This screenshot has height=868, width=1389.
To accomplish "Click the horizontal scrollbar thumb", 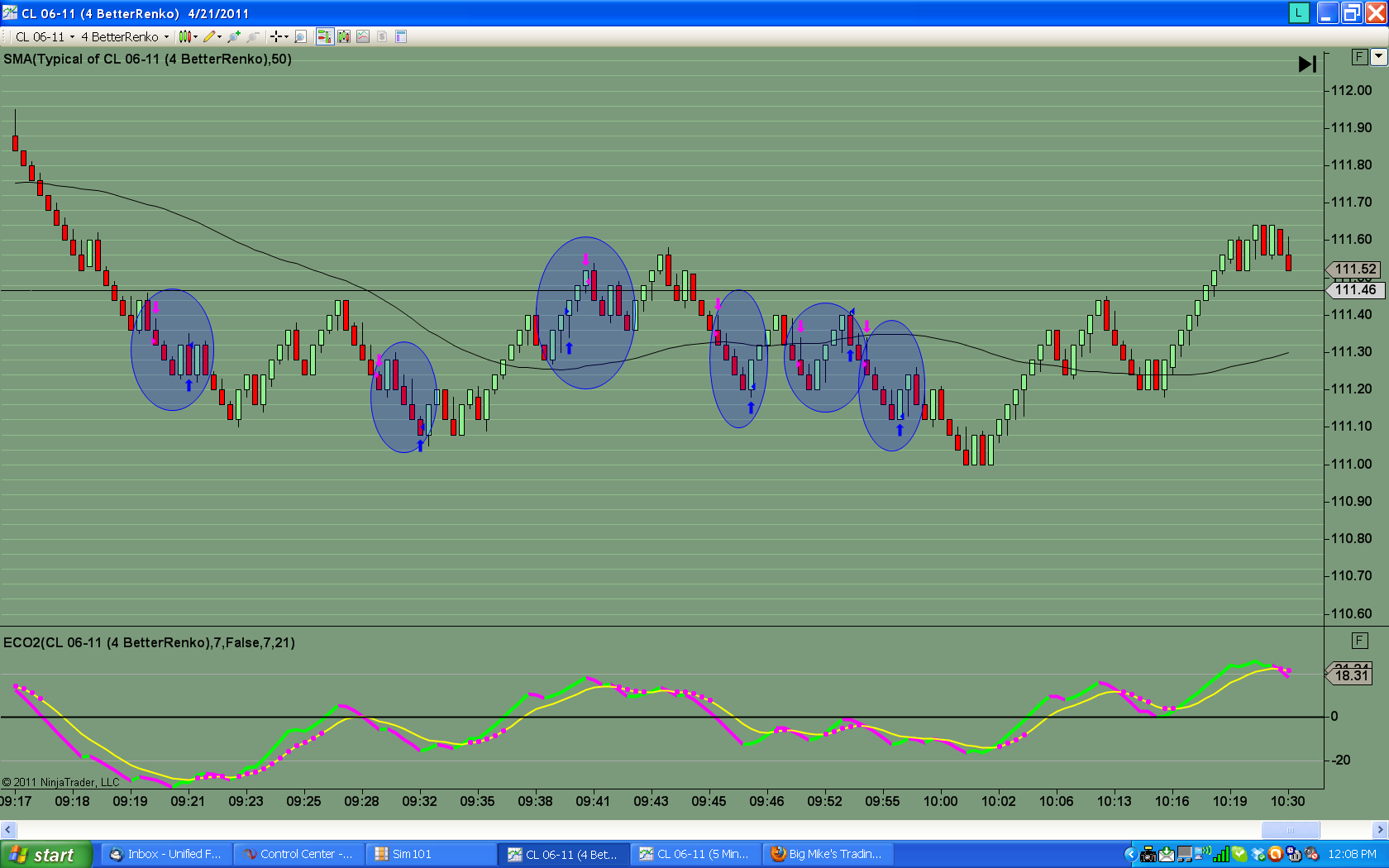I will click(1291, 830).
